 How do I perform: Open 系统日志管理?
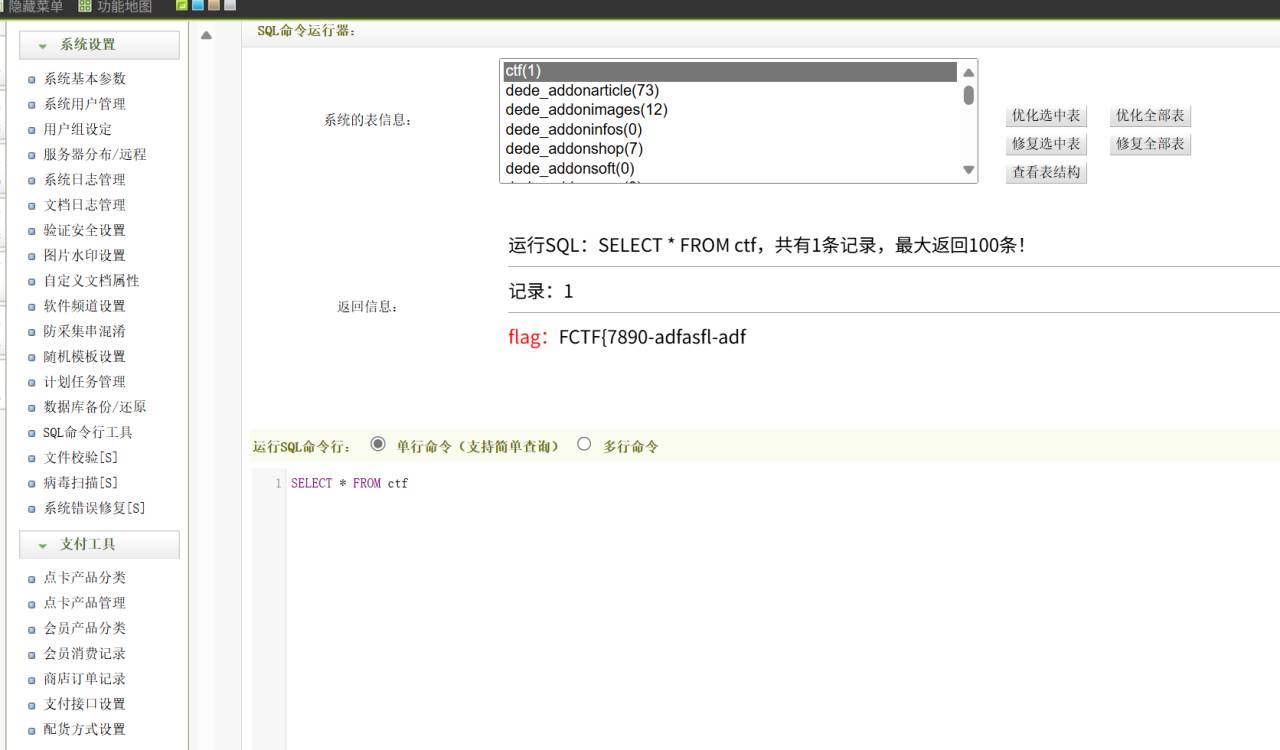[85, 180]
